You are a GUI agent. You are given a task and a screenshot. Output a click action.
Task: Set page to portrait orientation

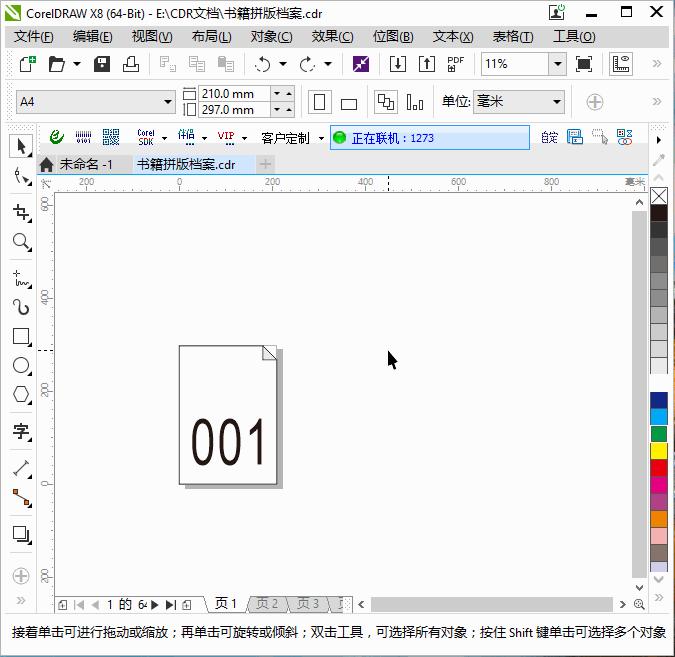(x=319, y=102)
